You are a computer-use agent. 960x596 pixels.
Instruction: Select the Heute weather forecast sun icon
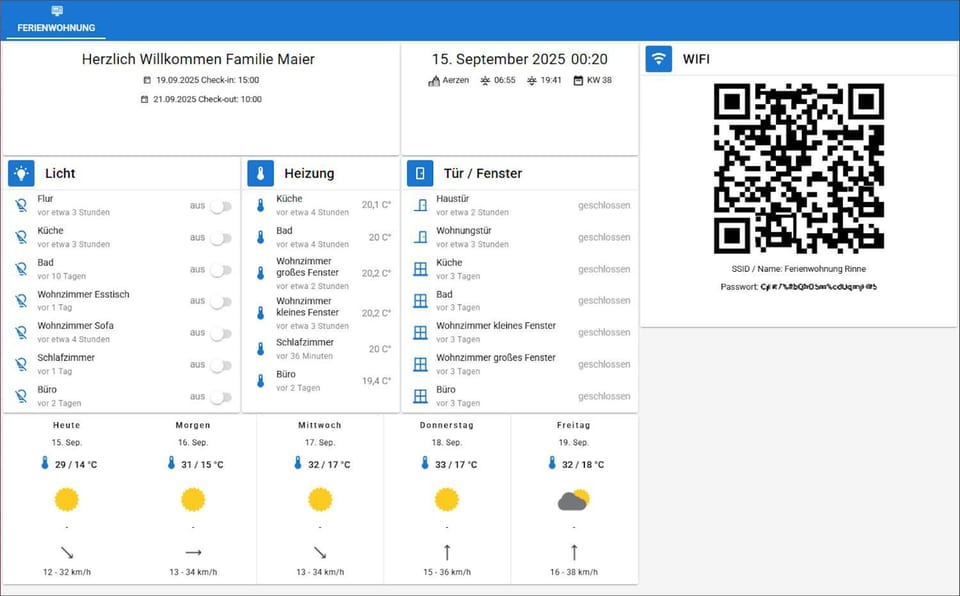[x=67, y=499]
